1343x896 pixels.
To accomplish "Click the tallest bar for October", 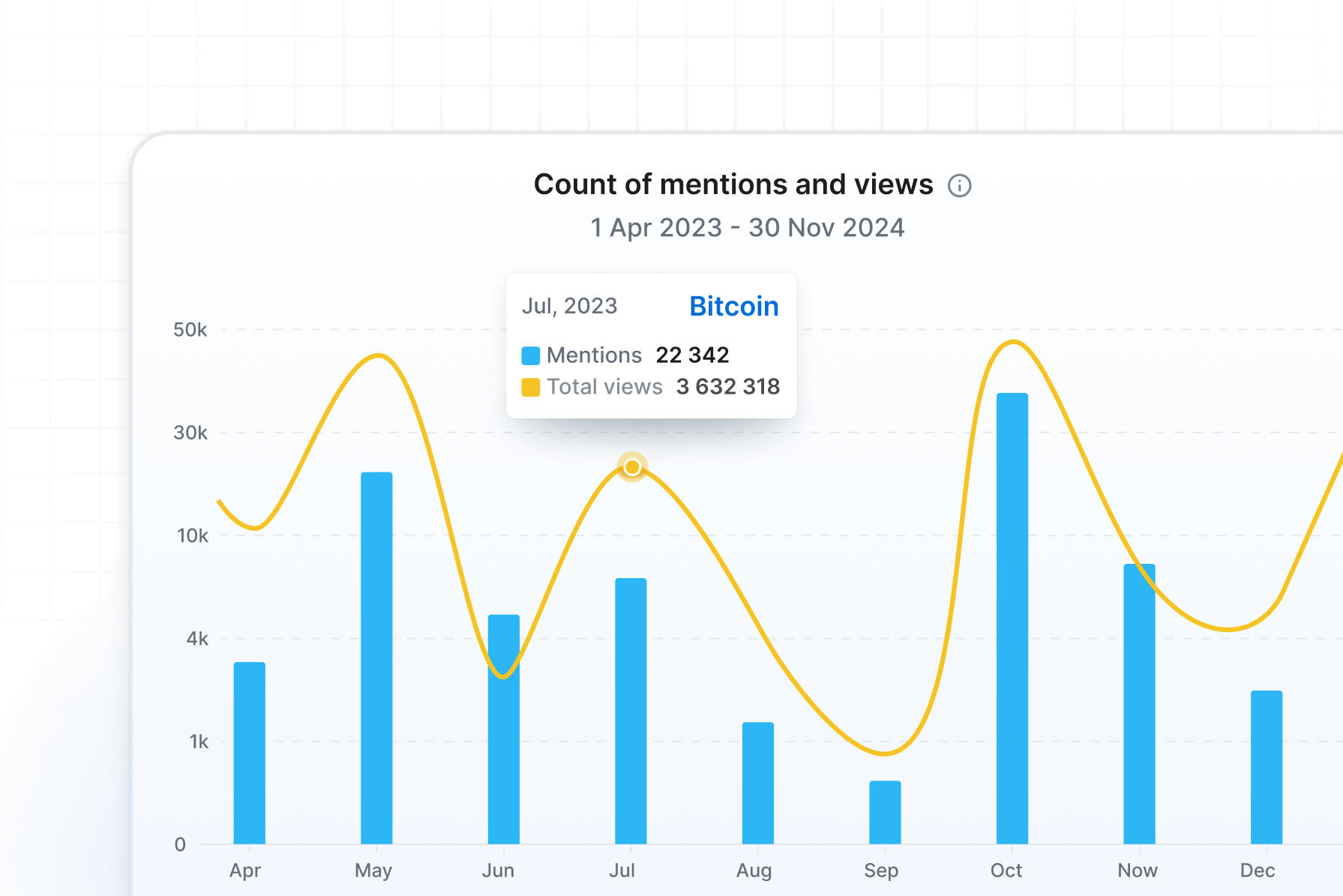I will point(1012,618).
